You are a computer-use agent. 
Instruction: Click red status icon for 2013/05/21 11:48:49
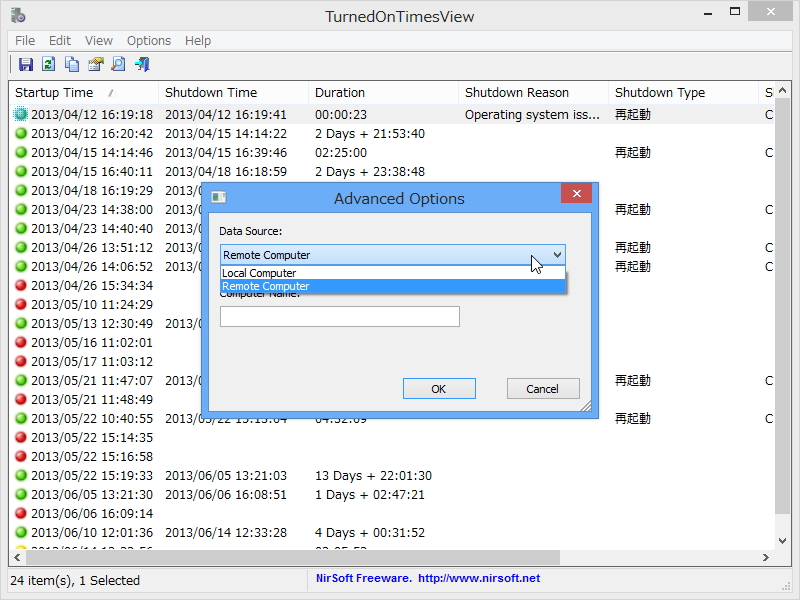pyautogui.click(x=21, y=399)
